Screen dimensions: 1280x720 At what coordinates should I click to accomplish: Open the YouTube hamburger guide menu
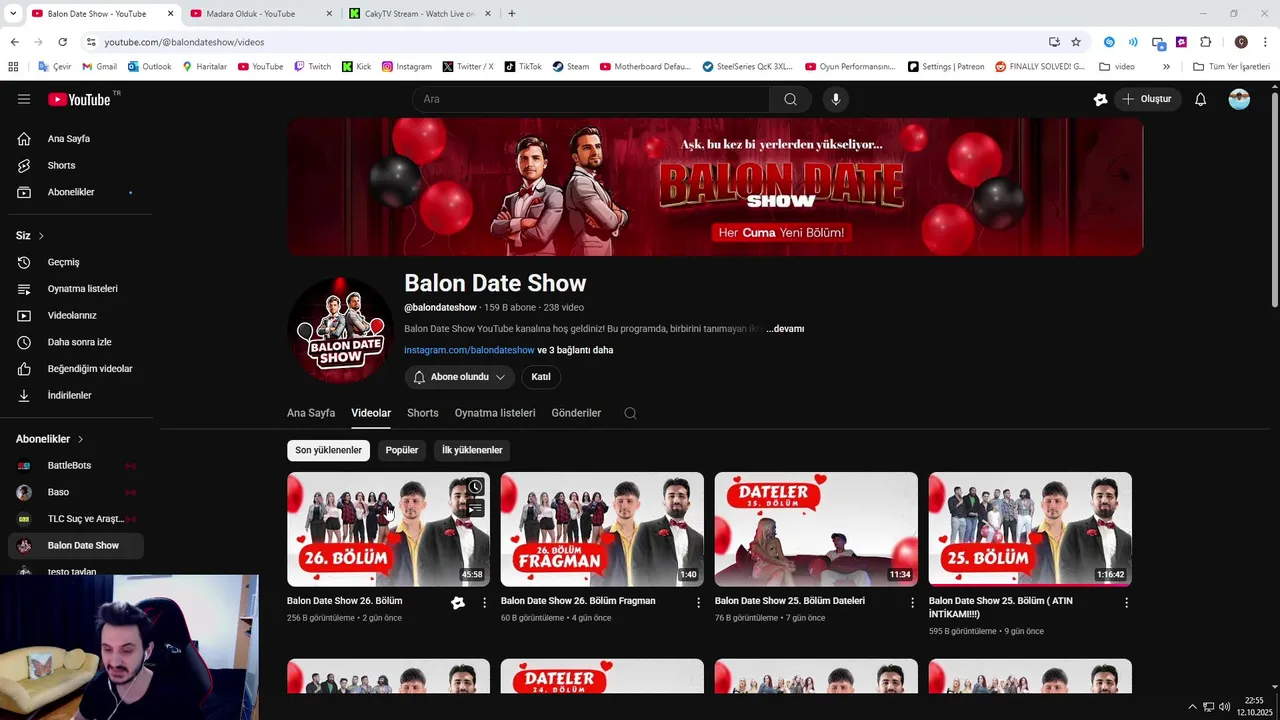pos(24,99)
